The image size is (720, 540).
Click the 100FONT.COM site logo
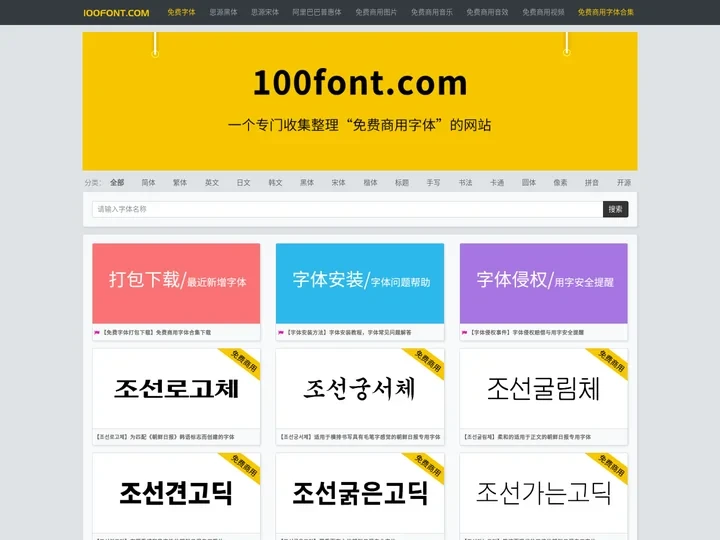116,13
